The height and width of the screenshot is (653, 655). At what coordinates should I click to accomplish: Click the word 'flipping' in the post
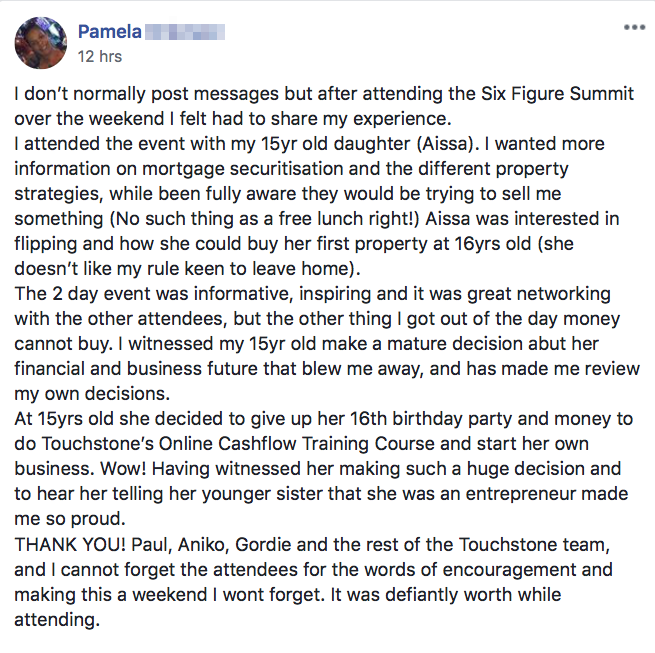(x=46, y=244)
